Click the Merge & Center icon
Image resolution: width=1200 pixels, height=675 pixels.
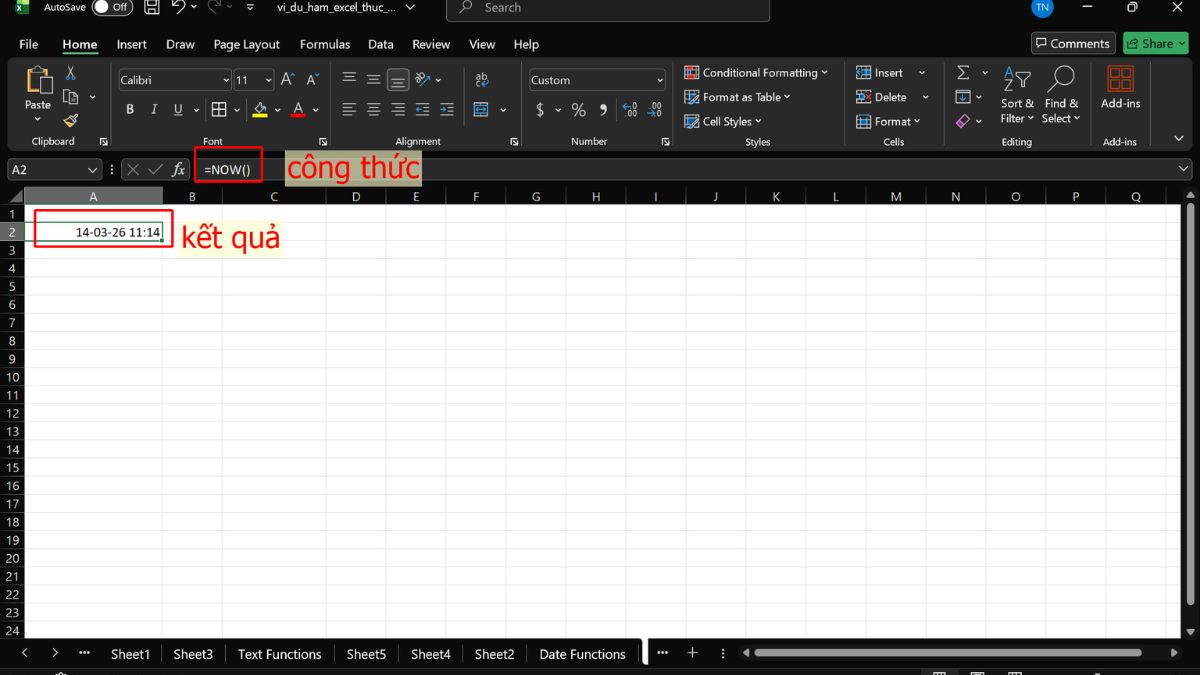[x=481, y=110]
